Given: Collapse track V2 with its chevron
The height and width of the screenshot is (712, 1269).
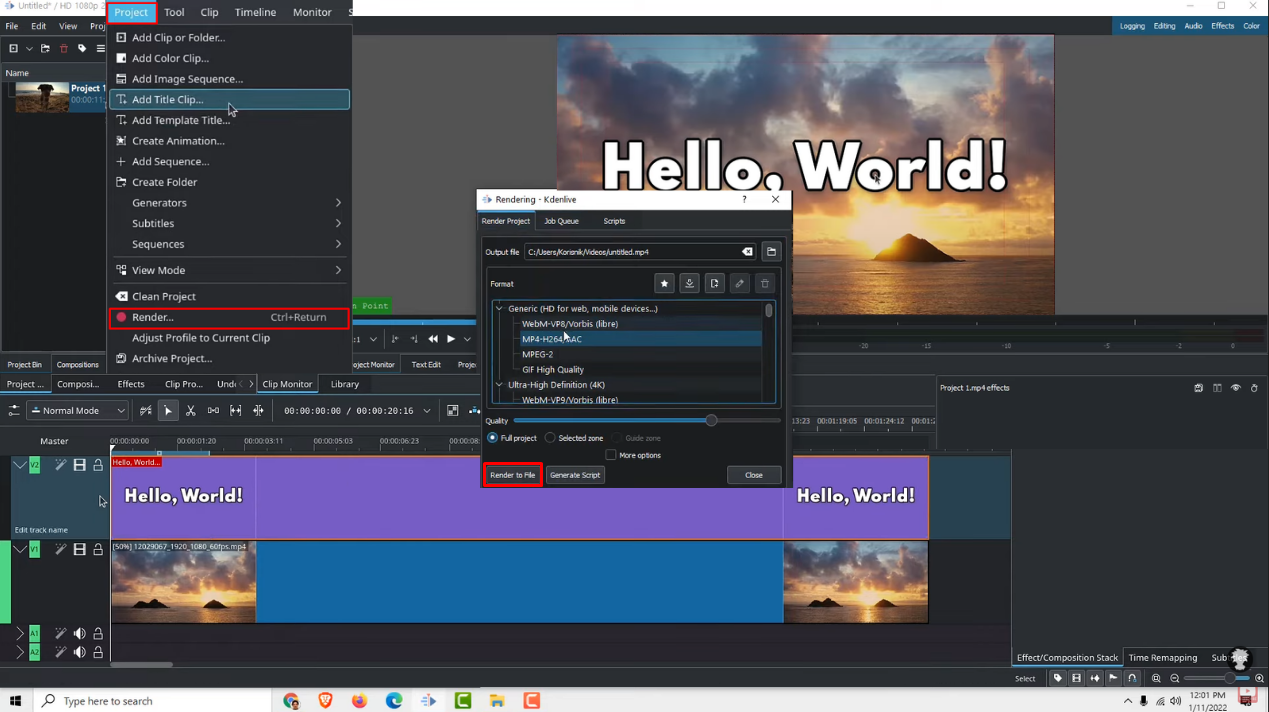Looking at the screenshot, I should 20,465.
